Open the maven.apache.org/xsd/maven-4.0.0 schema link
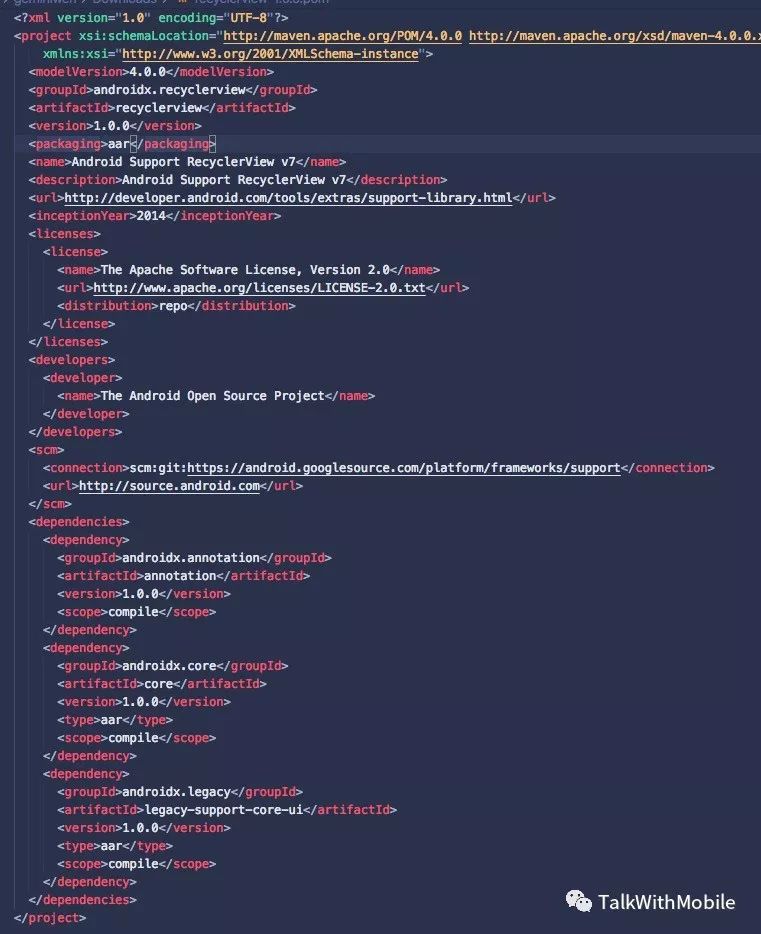 [615, 36]
